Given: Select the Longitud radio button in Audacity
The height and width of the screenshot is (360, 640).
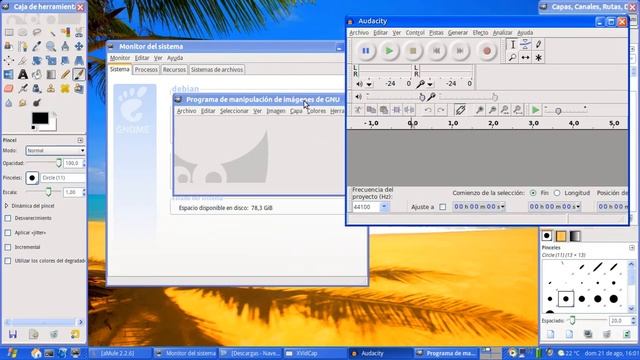Looking at the screenshot, I should pyautogui.click(x=557, y=193).
